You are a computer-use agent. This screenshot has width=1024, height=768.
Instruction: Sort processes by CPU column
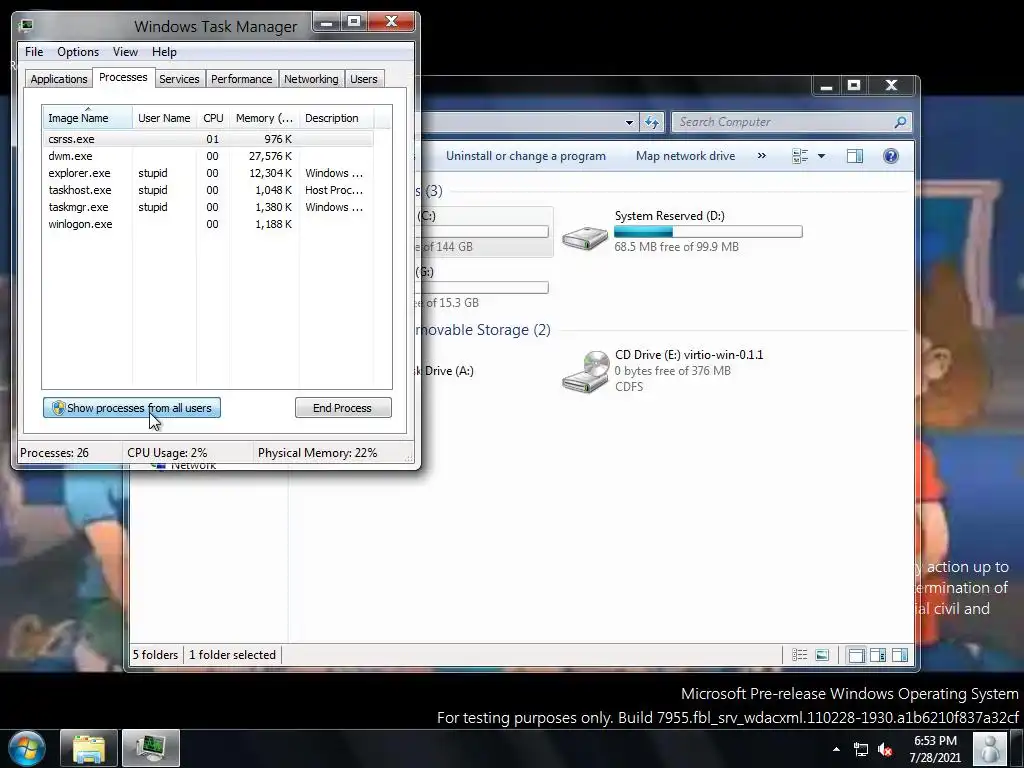pyautogui.click(x=213, y=118)
